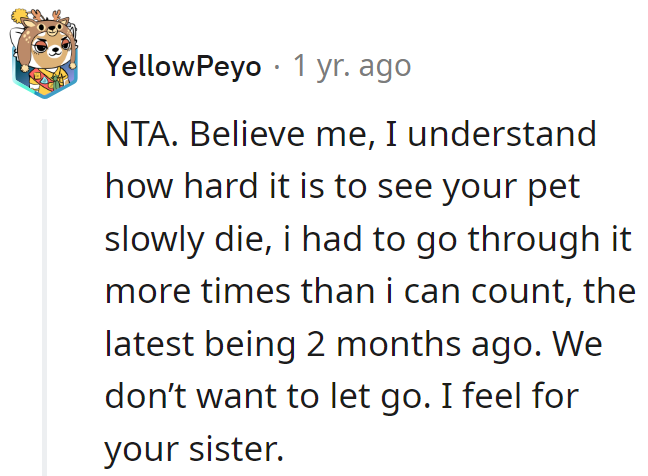
Task: Click the antlers atop the avatar
Action: tap(45, 17)
